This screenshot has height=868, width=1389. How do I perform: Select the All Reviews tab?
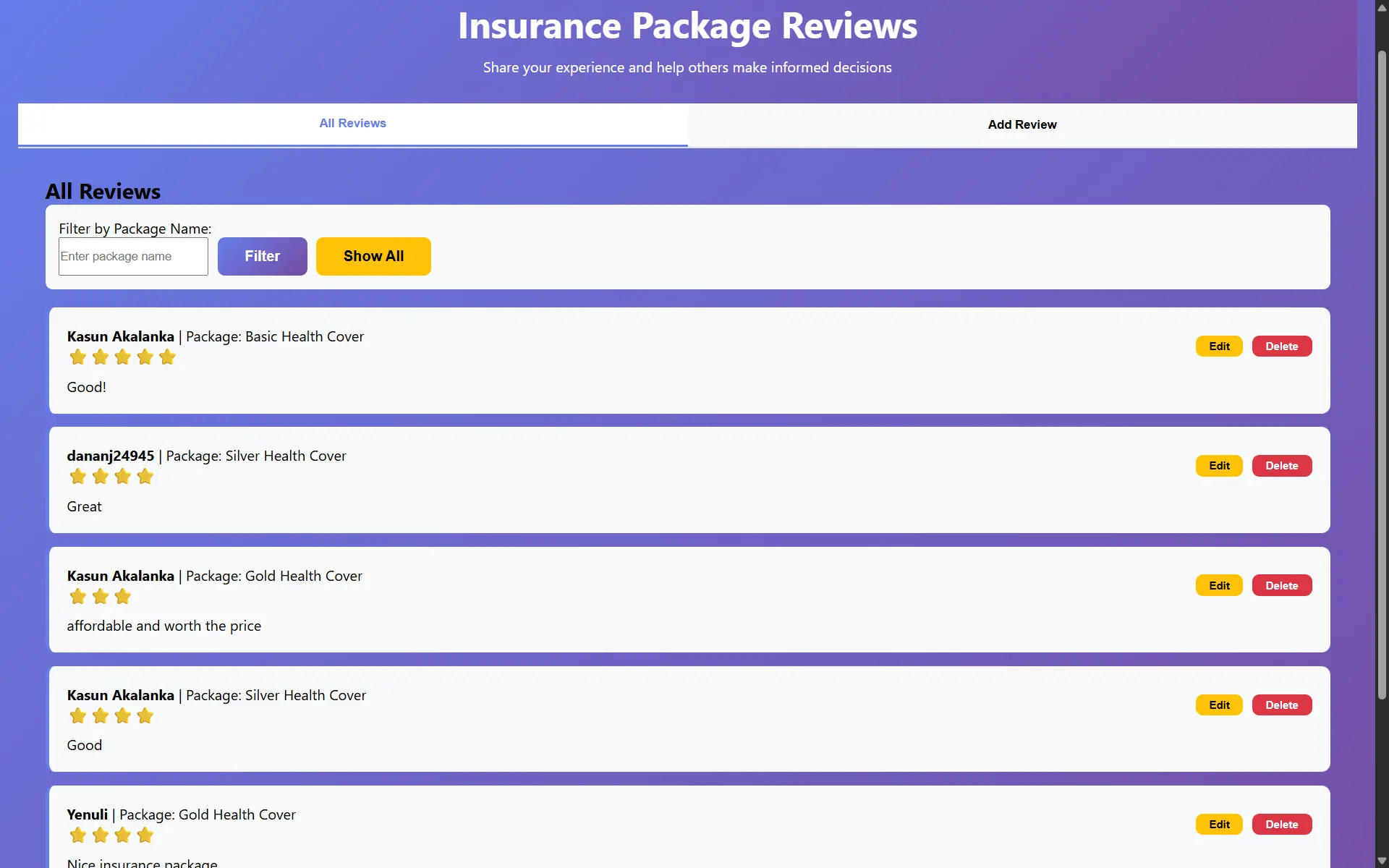352,124
